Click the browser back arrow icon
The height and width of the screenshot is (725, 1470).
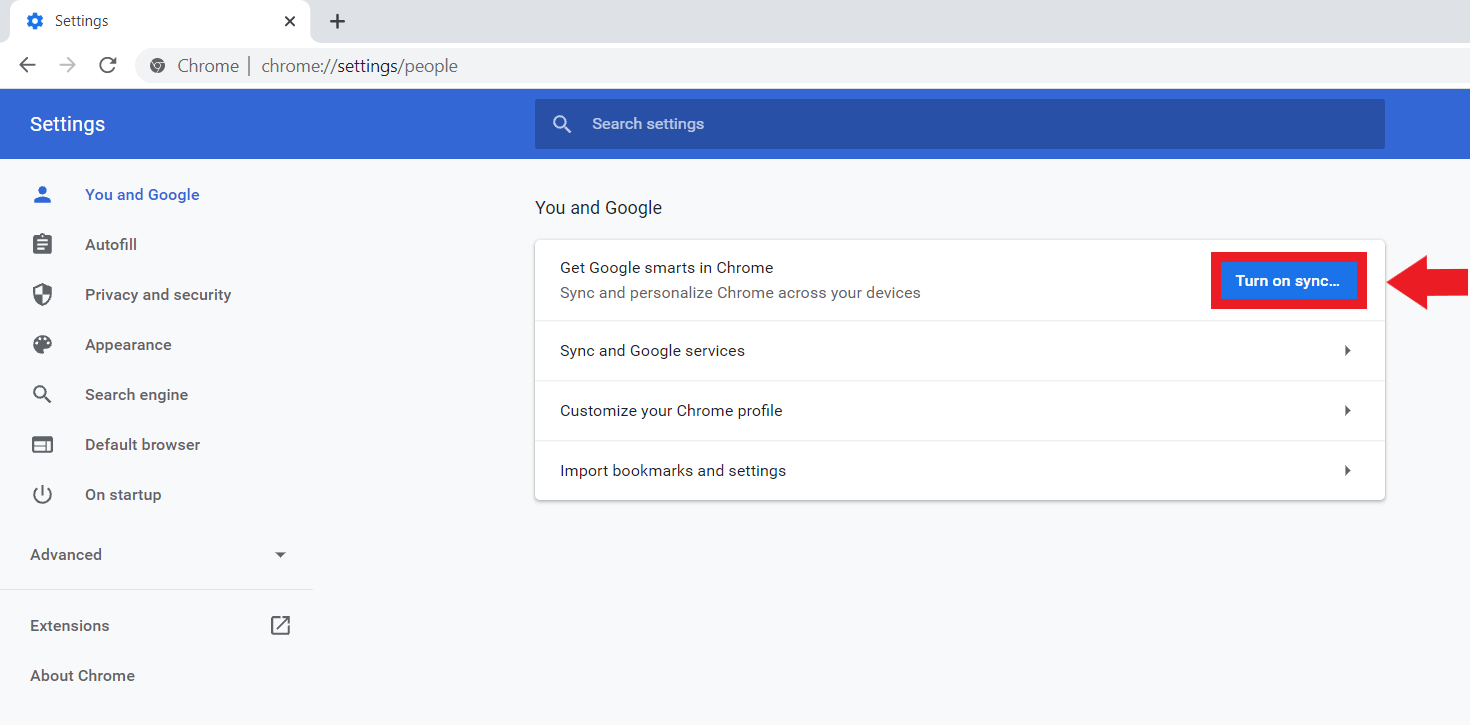pyautogui.click(x=27, y=65)
